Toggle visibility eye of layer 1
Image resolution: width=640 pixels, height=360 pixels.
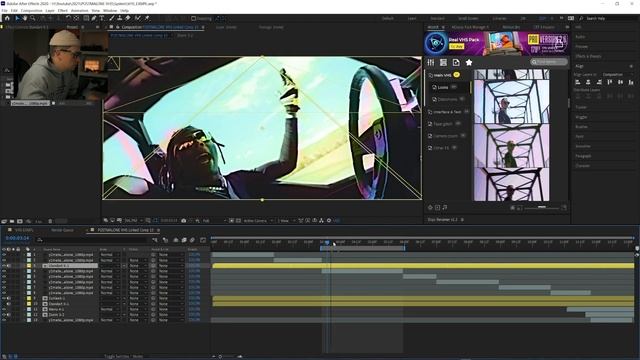[4, 255]
